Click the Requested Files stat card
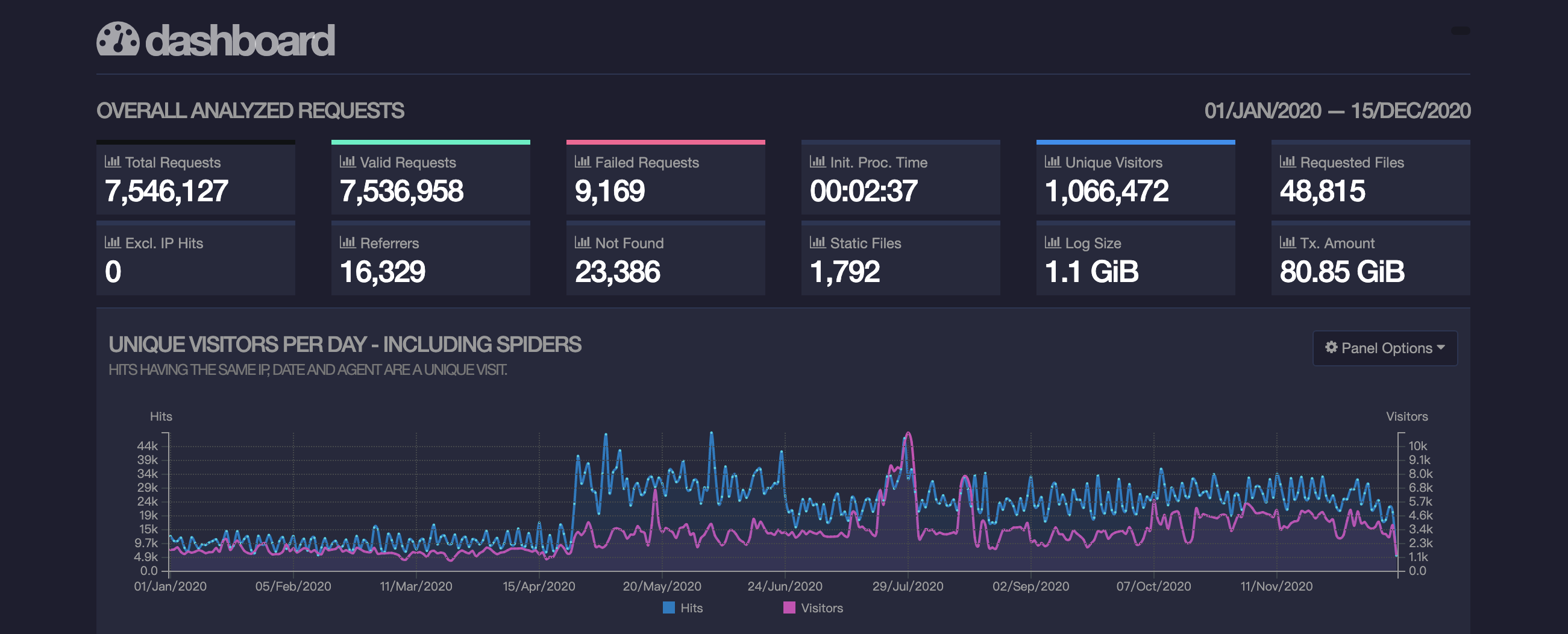The image size is (1568, 634). tap(1370, 178)
